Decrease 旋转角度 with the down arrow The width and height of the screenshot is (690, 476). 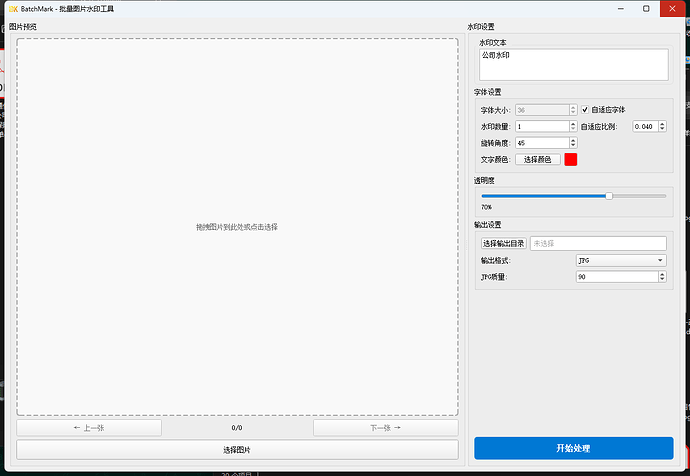573,146
